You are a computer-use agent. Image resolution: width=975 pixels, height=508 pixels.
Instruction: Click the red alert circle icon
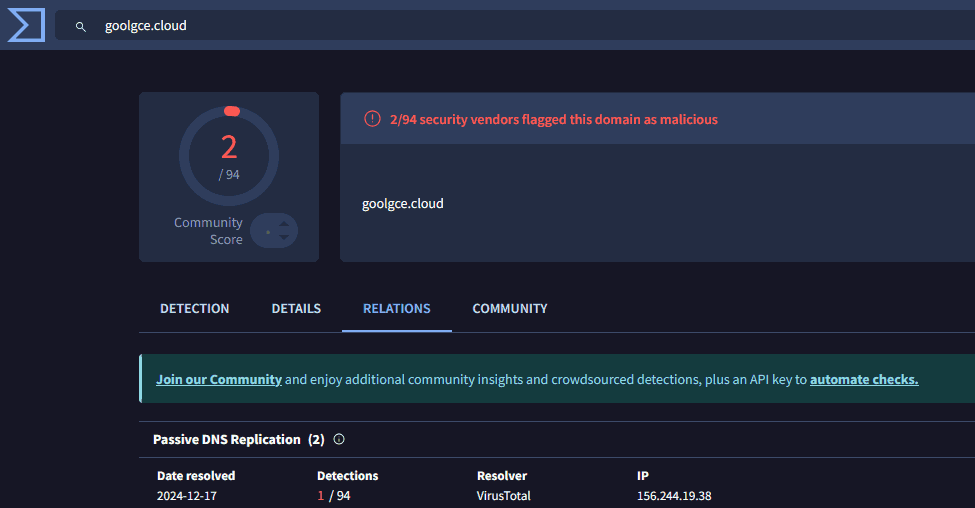pyautogui.click(x=372, y=119)
